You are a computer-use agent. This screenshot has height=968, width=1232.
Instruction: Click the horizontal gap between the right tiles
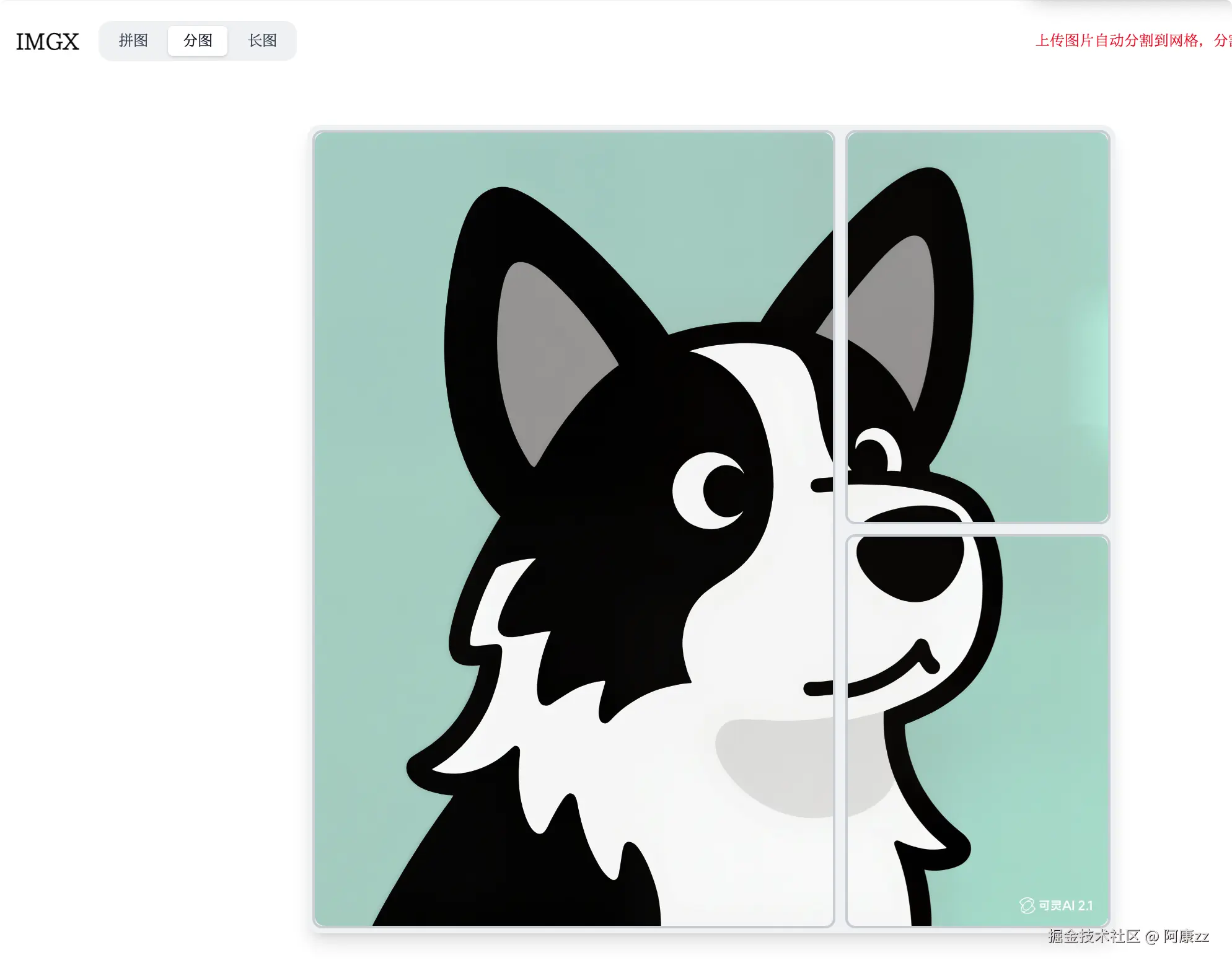(x=978, y=529)
